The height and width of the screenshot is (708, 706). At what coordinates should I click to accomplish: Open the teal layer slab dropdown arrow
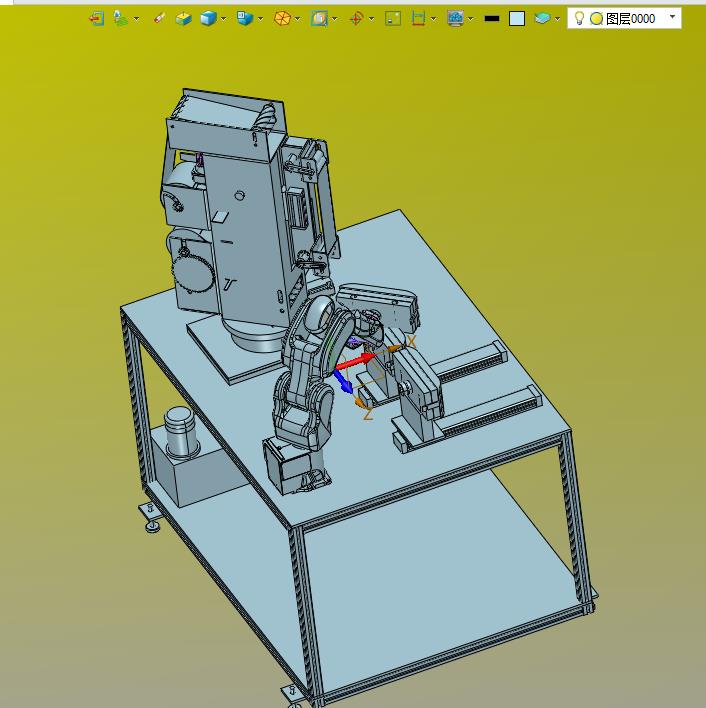click(557, 19)
